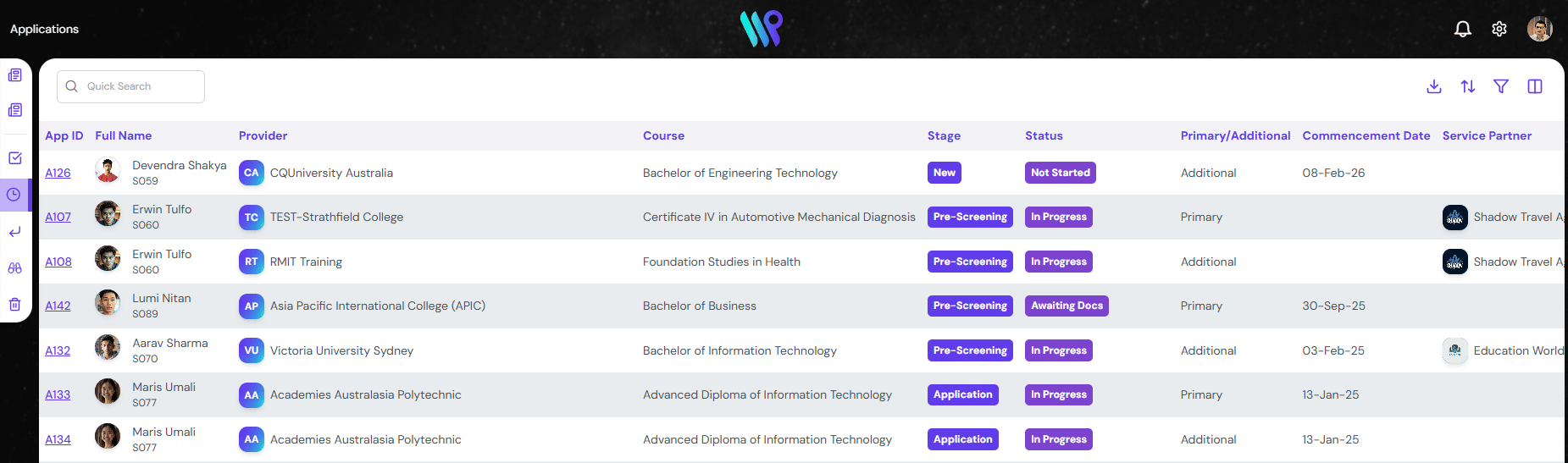Click the Awaiting Docs status badge
The height and width of the screenshot is (463, 1568).
[1067, 306]
